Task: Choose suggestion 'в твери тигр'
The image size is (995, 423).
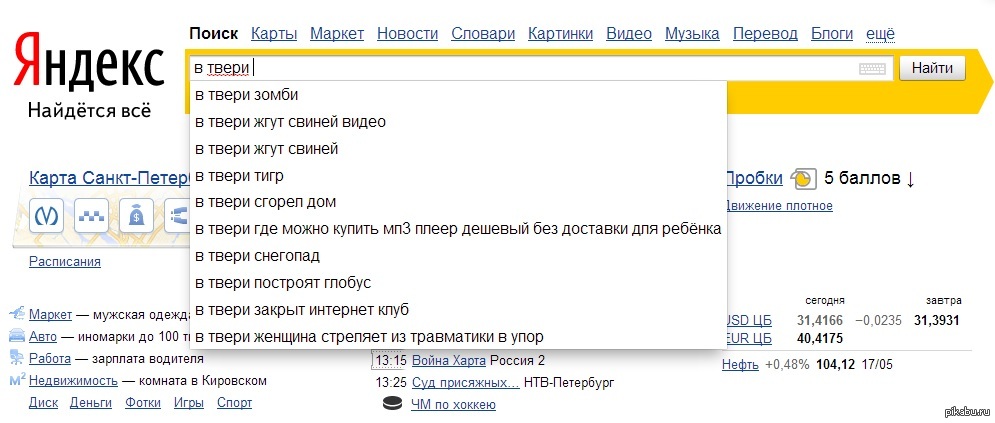Action: click(239, 176)
